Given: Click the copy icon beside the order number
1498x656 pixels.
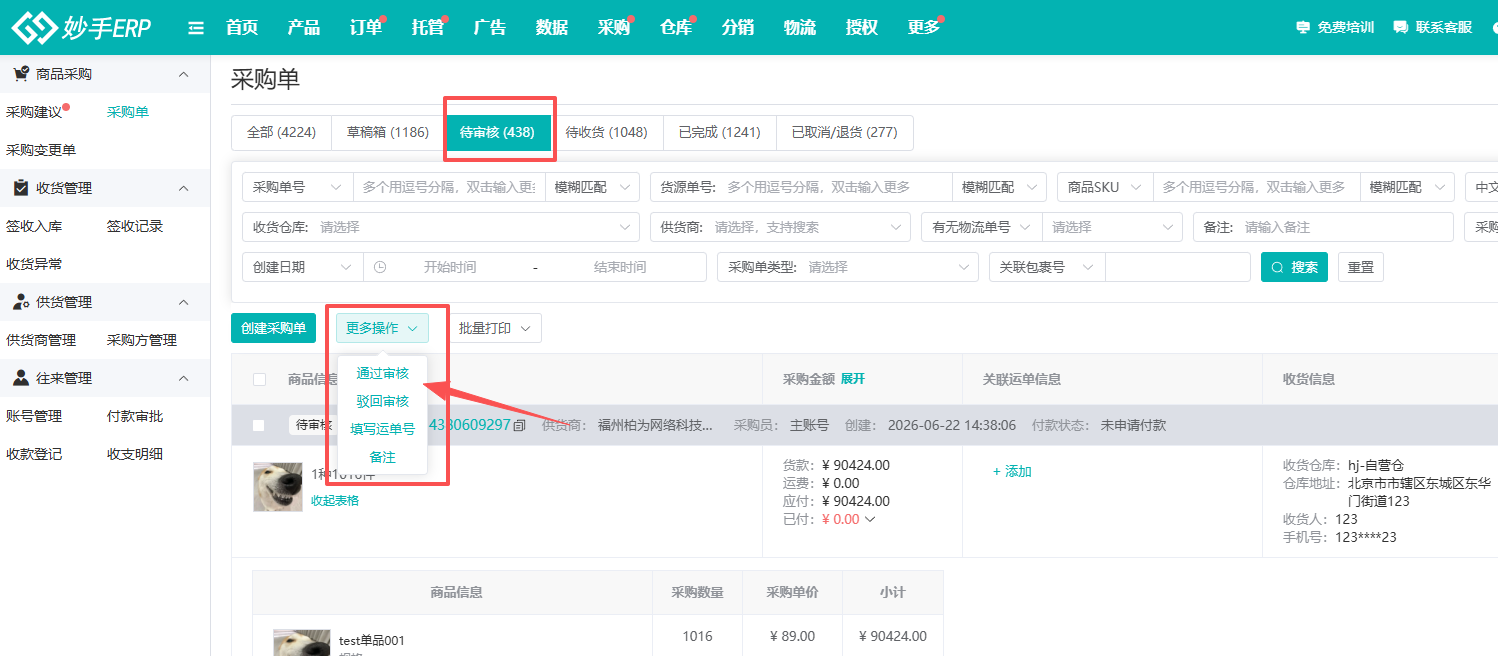Looking at the screenshot, I should (519, 426).
